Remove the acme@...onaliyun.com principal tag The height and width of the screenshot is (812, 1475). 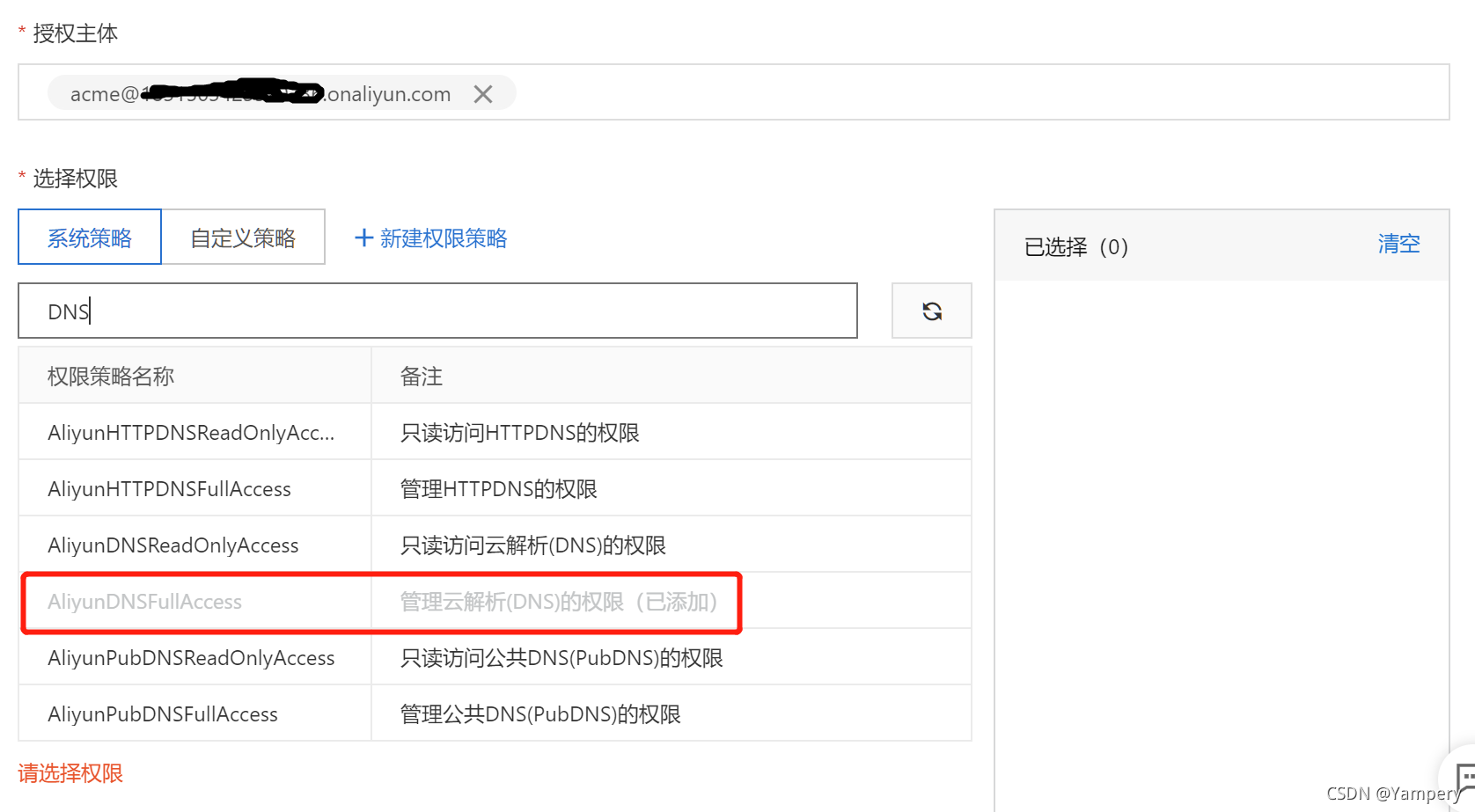pyautogui.click(x=483, y=94)
